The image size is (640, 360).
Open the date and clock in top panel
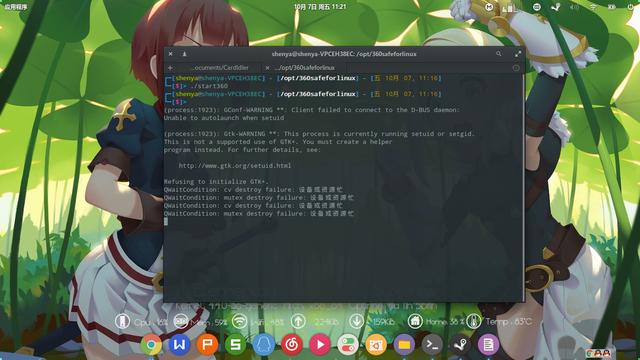[320, 7]
